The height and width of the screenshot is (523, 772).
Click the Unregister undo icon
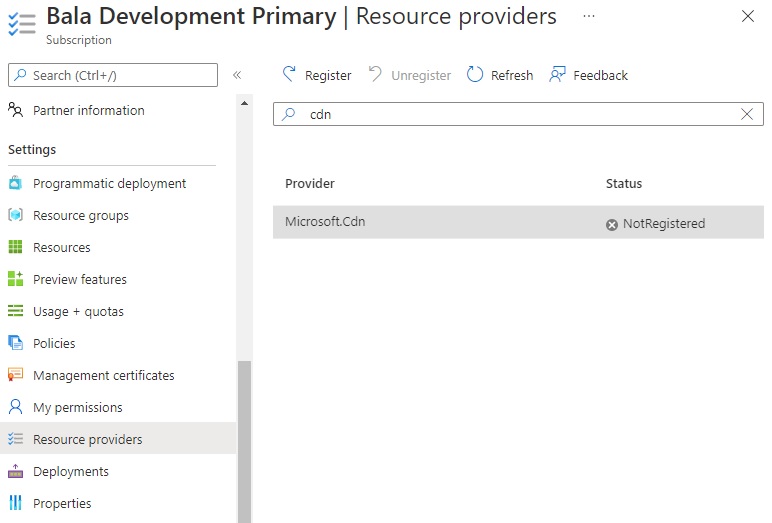pos(375,74)
